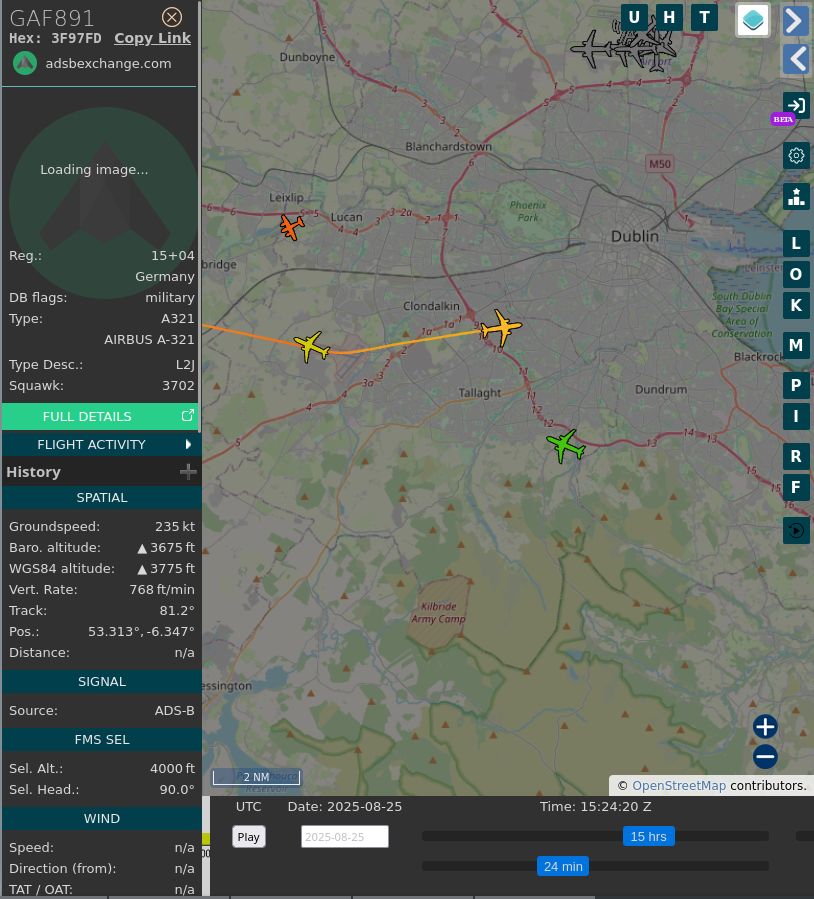Click the Groundspeed value 235 kt
The width and height of the screenshot is (814, 899).
click(175, 526)
